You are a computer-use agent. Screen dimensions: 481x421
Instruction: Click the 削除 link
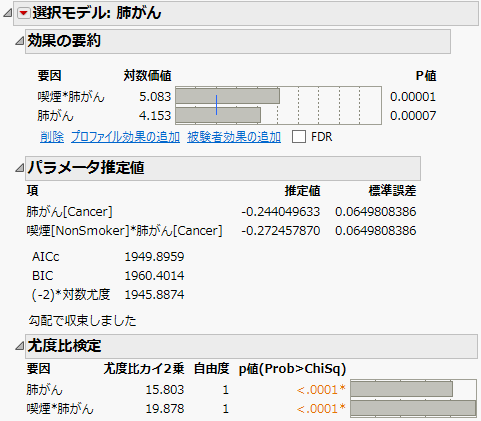coord(52,137)
